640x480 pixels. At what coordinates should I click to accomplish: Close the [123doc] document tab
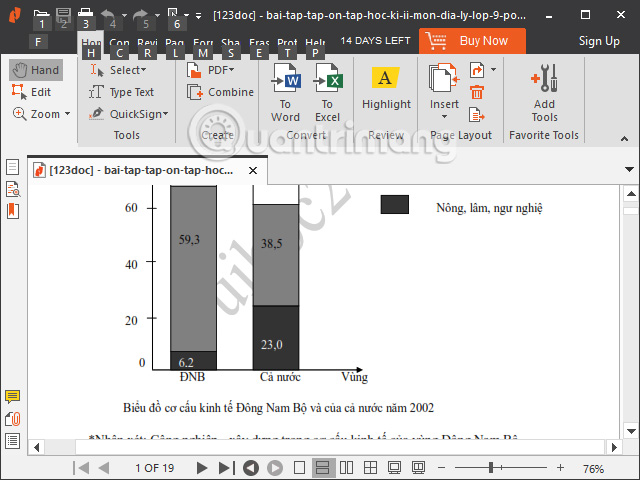pyautogui.click(x=253, y=170)
